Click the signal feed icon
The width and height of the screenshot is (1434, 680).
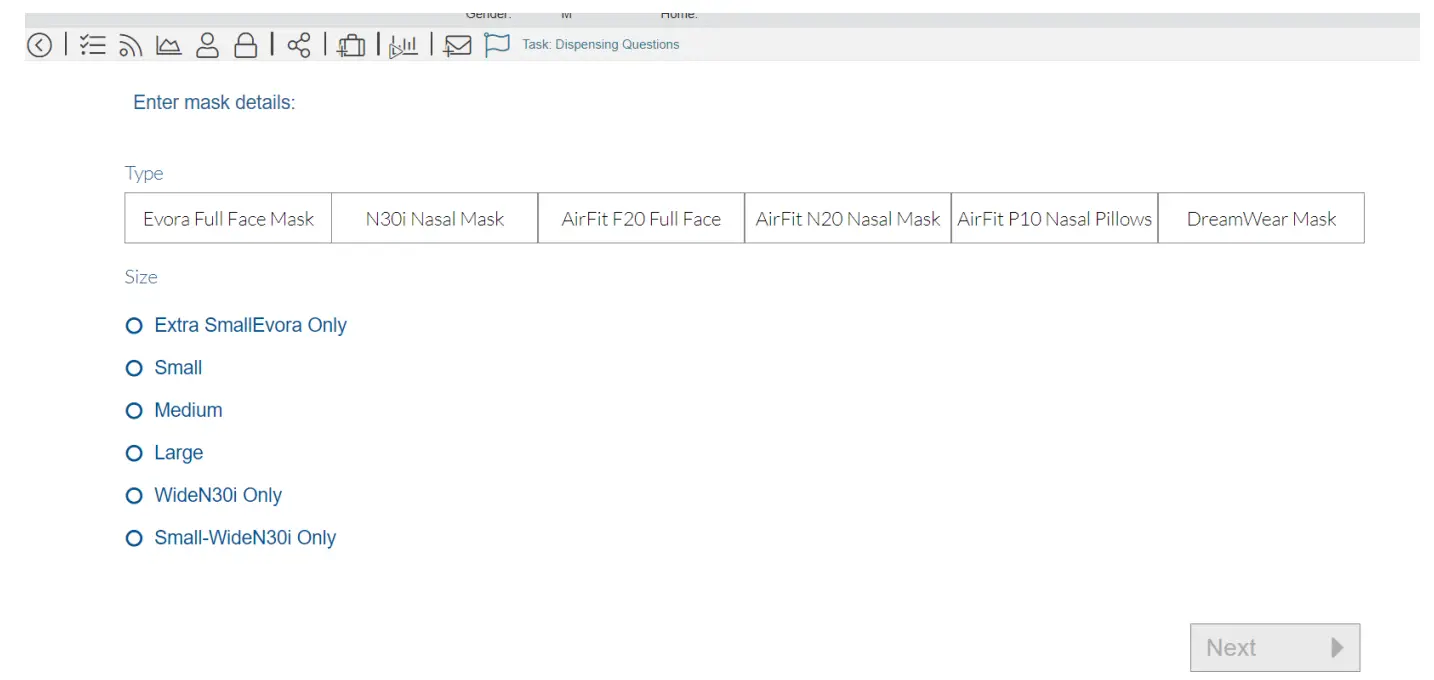130,45
